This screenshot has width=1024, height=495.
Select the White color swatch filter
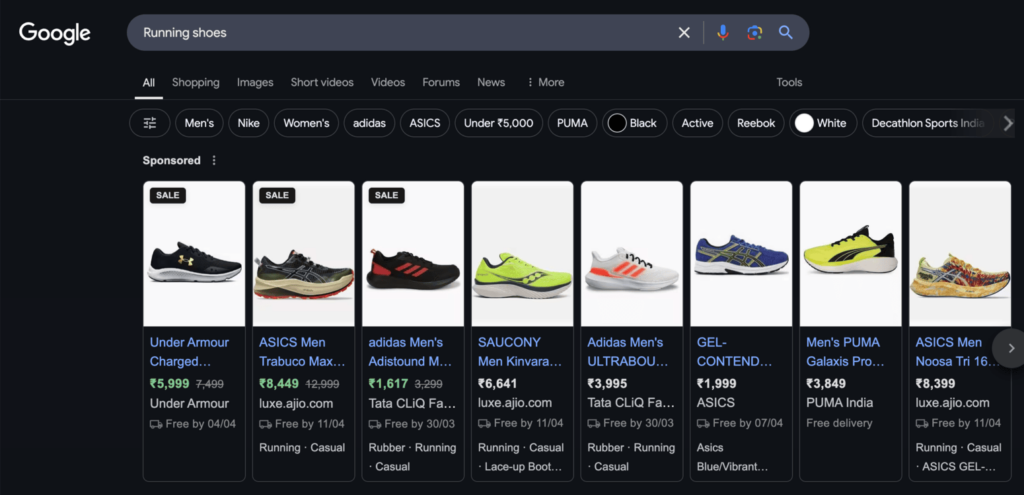click(823, 123)
